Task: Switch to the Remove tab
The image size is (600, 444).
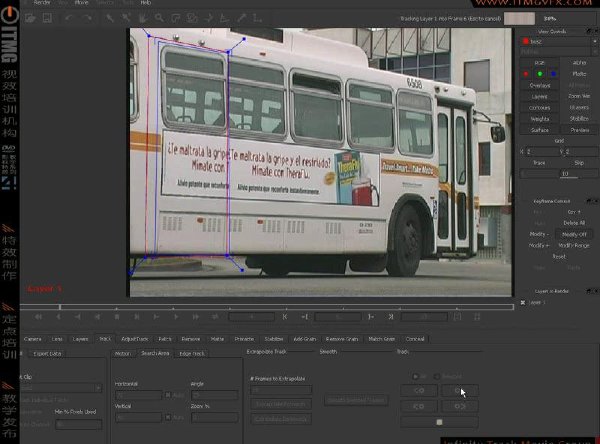Action: coord(191,339)
